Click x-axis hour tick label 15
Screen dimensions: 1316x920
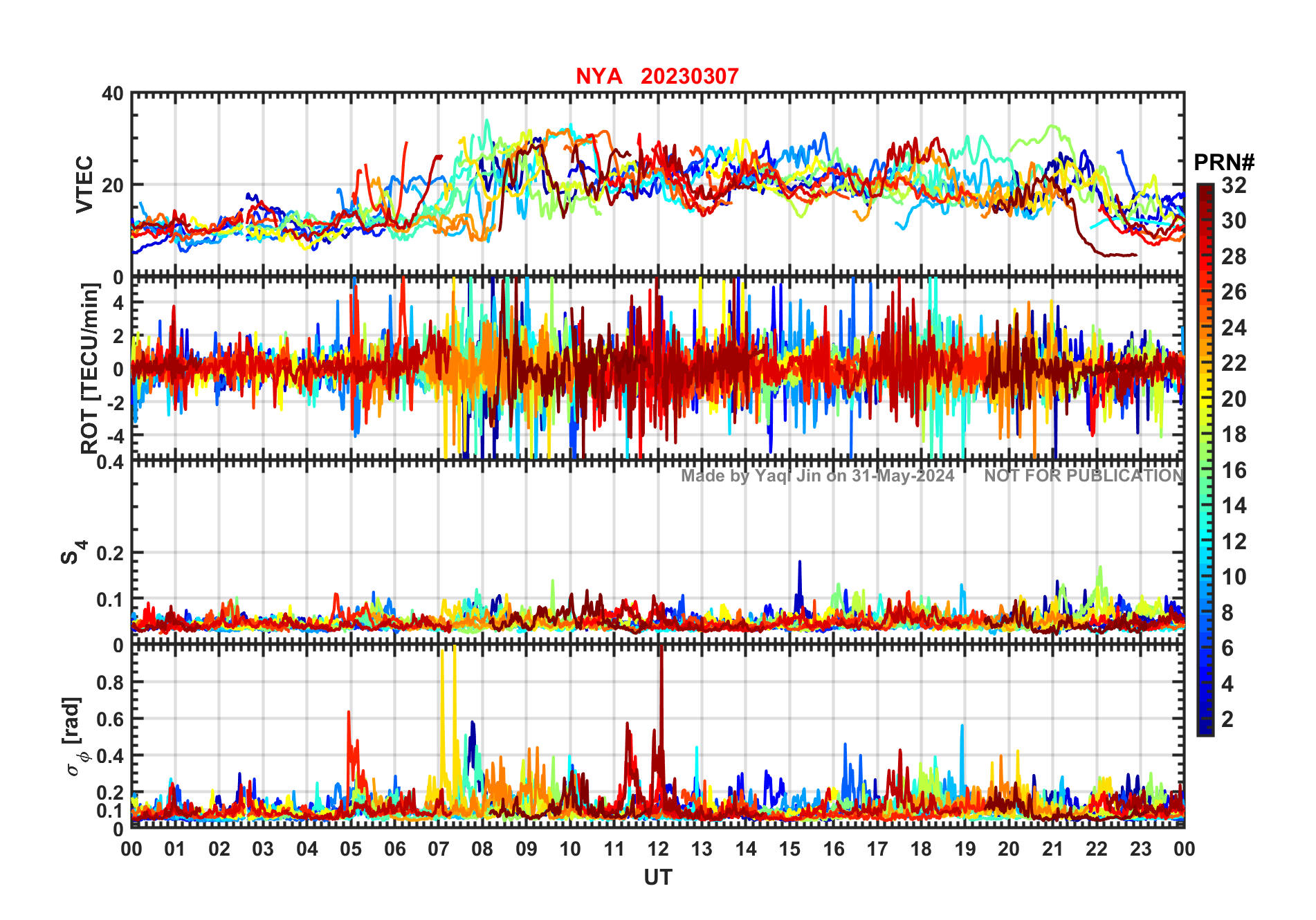coord(789,849)
